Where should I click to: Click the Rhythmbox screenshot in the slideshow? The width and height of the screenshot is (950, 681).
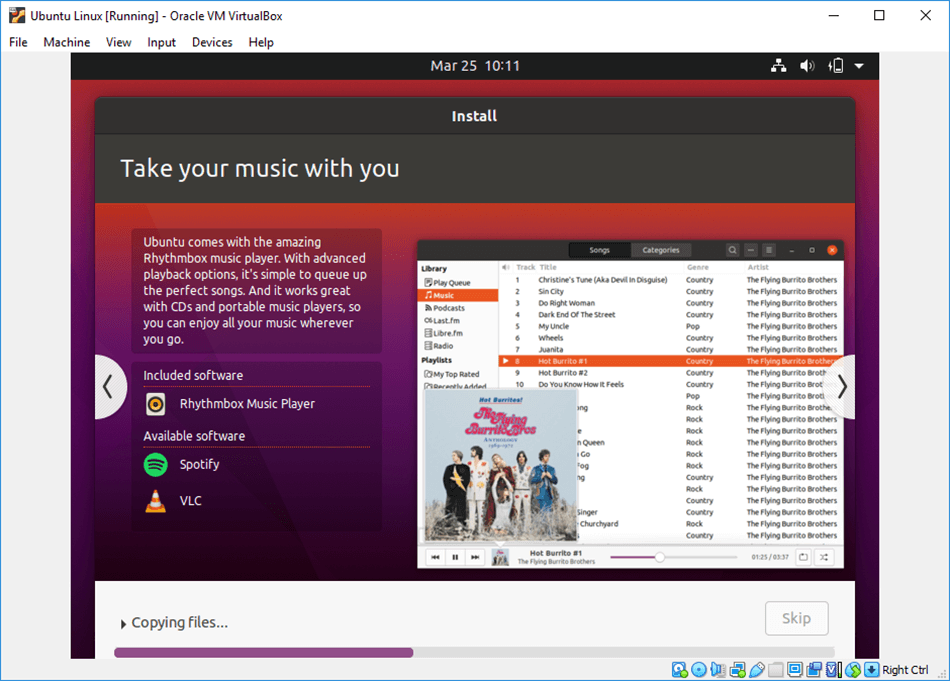631,404
